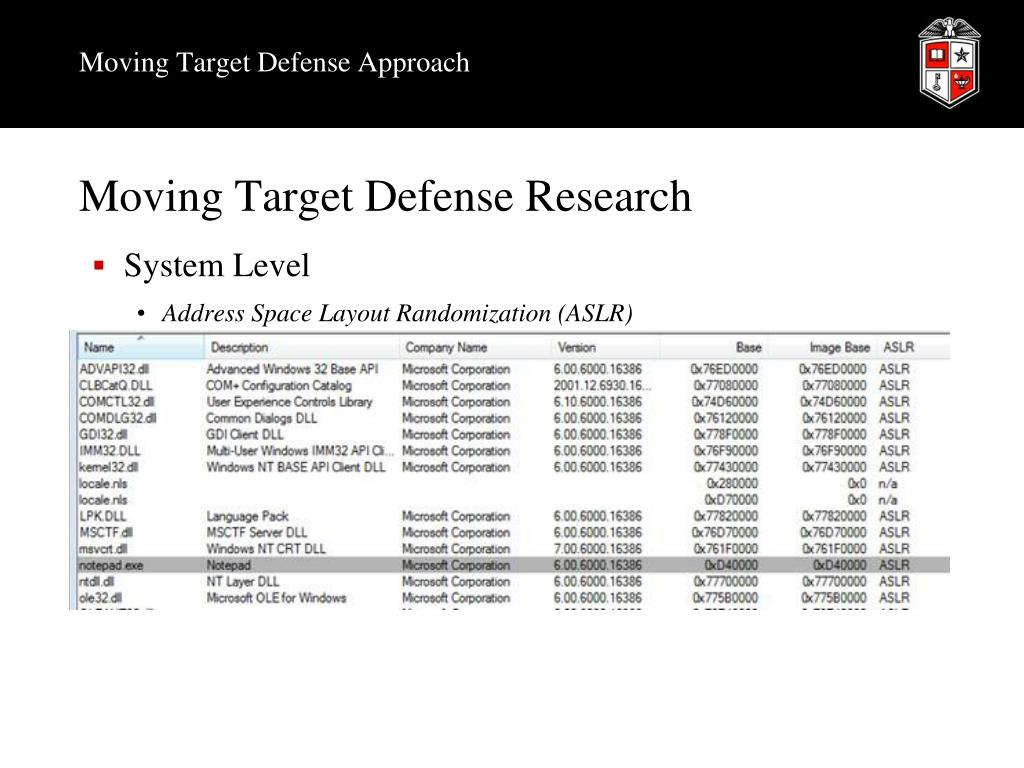Select the highlighted notepad.exe name cell
1024x768 pixels.
[x=110, y=565]
